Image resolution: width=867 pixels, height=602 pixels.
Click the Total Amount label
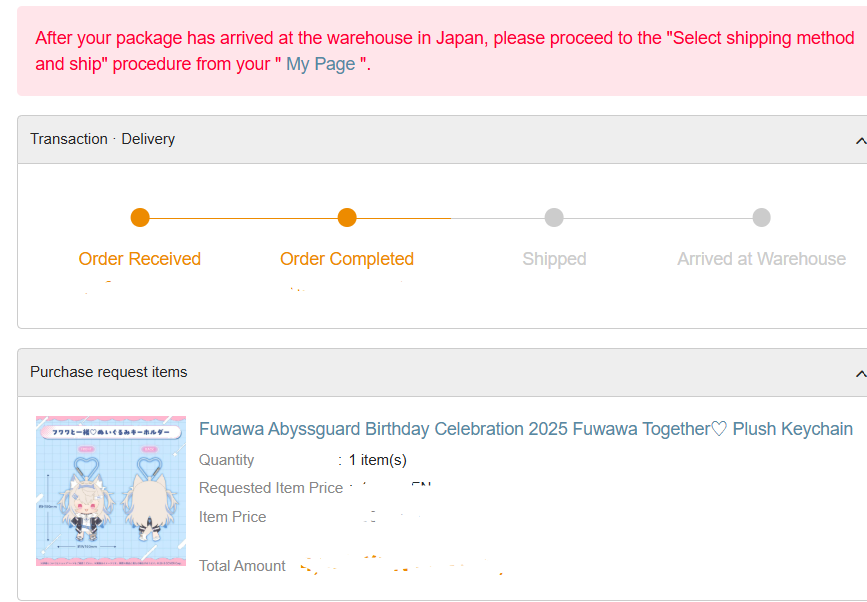tap(242, 566)
